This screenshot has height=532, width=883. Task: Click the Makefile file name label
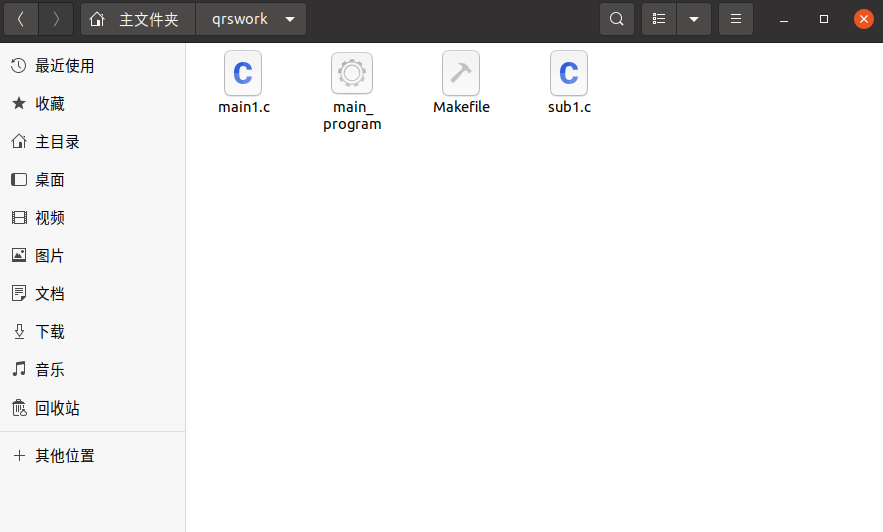pos(461,107)
